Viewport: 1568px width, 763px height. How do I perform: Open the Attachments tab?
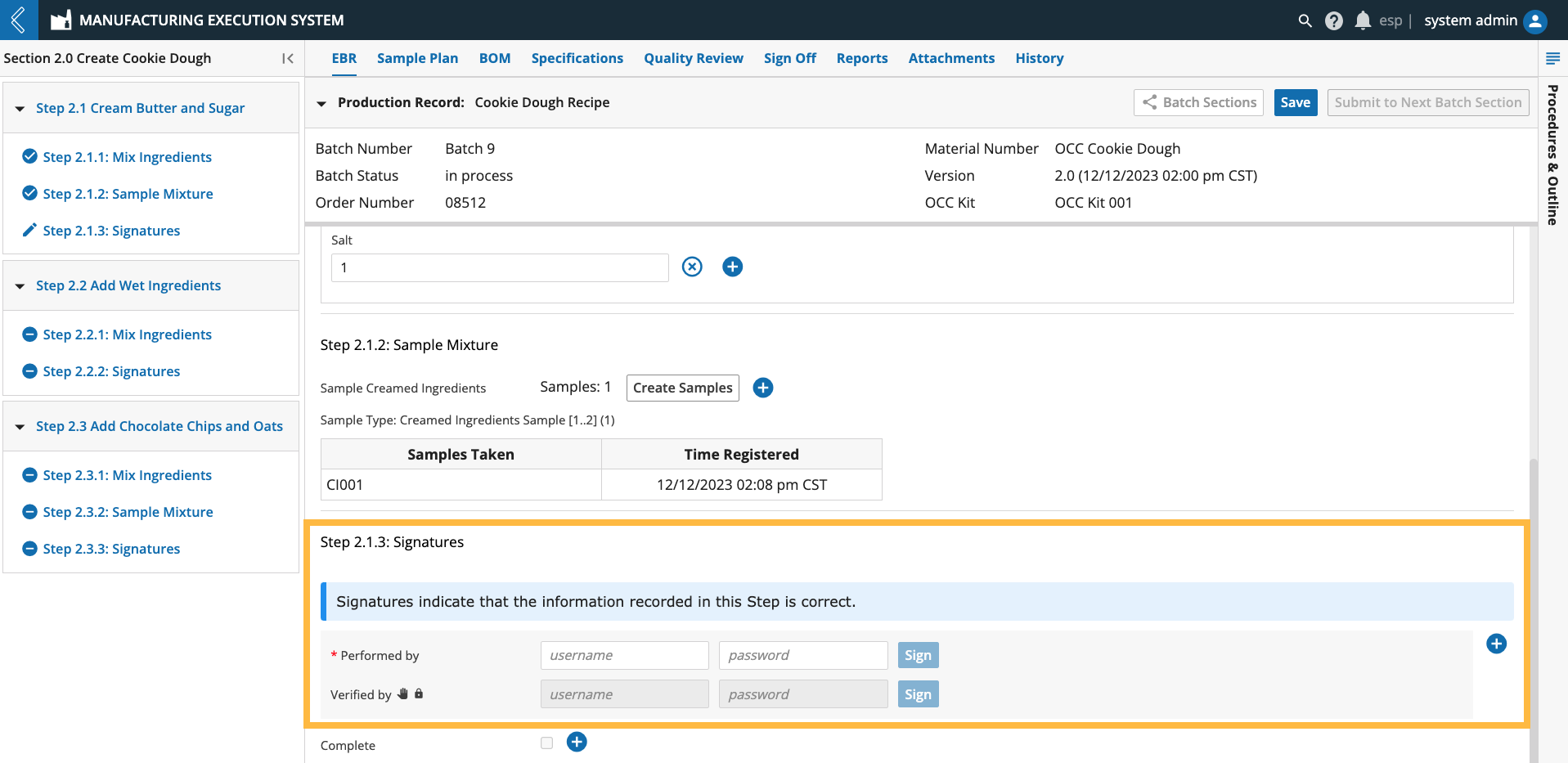951,58
